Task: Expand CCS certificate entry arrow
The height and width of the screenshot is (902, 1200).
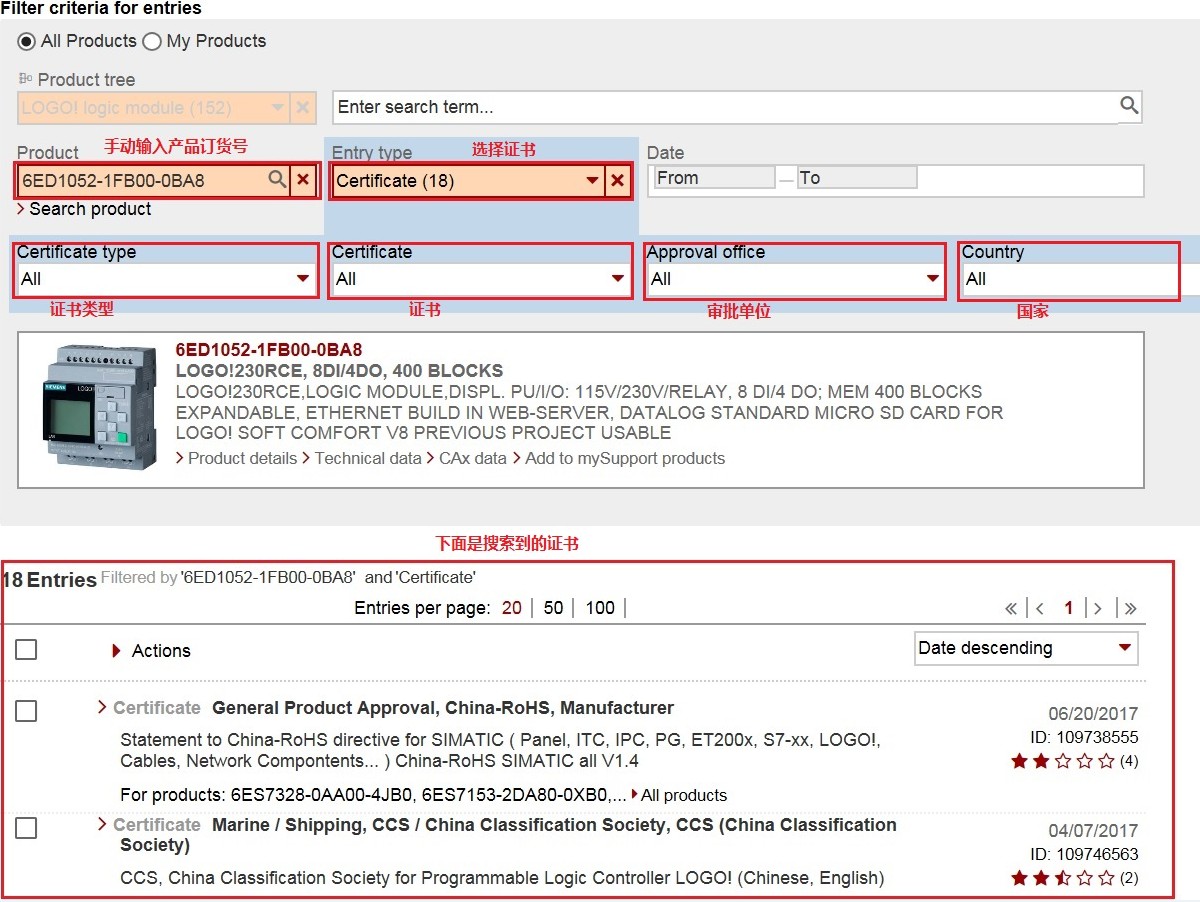Action: tap(102, 824)
